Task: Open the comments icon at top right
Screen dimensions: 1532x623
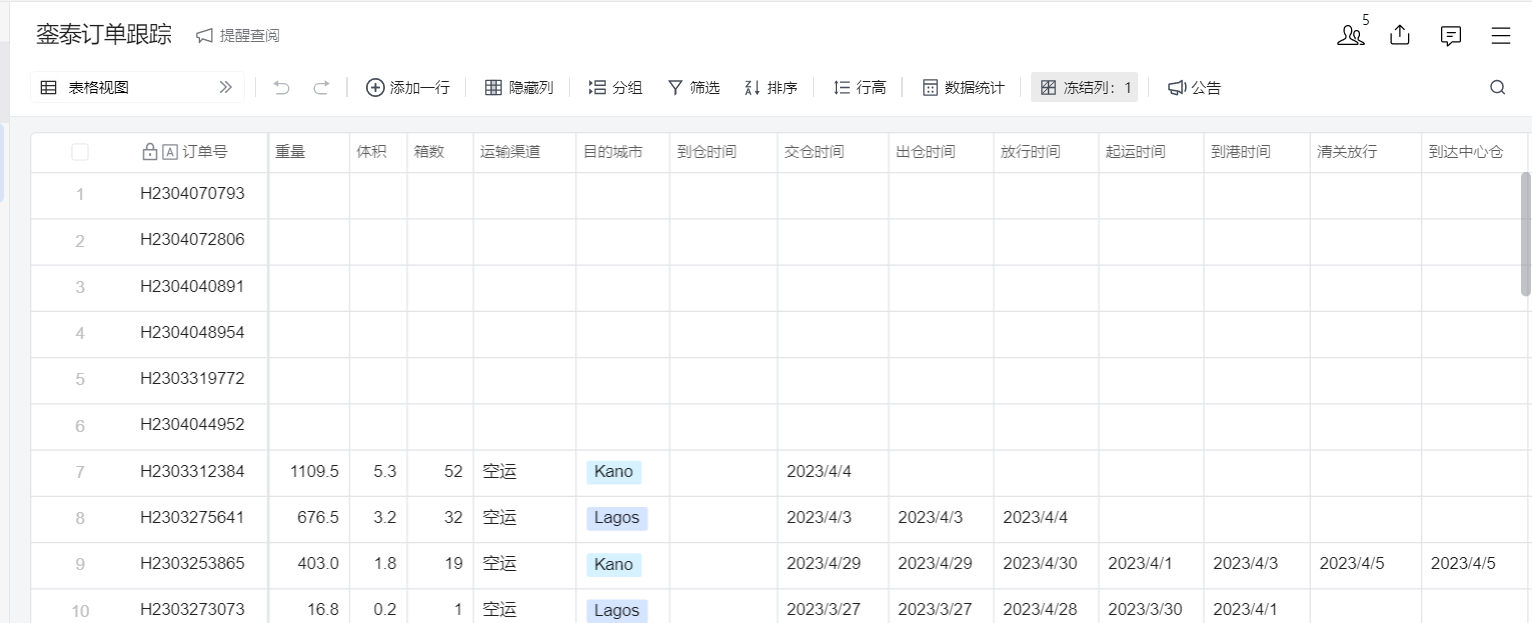Action: 1450,35
